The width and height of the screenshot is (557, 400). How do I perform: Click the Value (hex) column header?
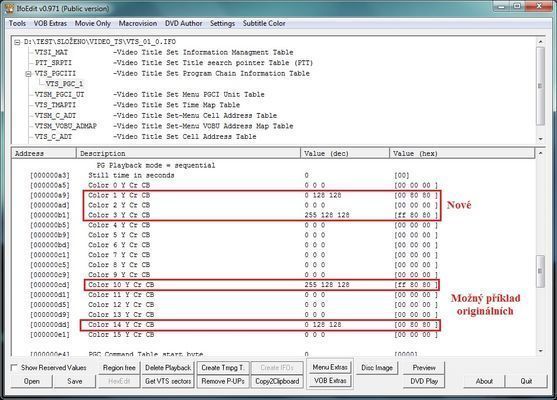click(462, 153)
